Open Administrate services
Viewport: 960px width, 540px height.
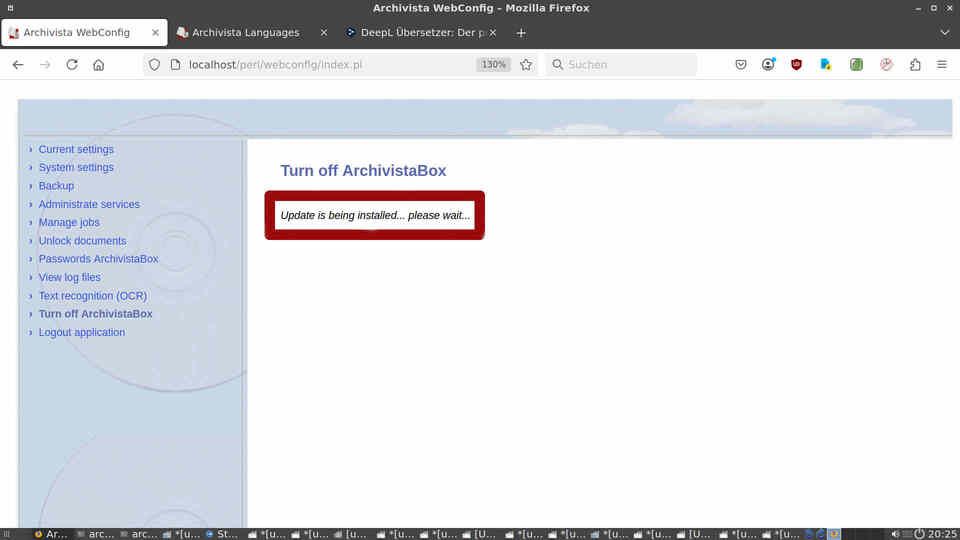click(89, 204)
